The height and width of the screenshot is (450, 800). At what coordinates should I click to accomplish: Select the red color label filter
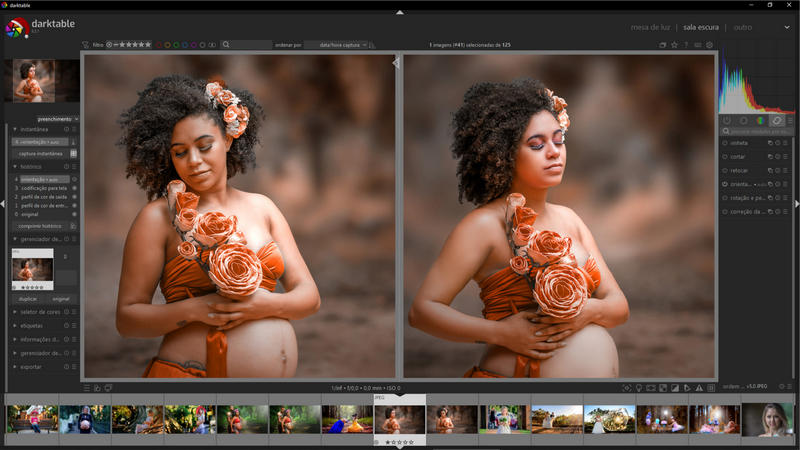click(x=160, y=45)
